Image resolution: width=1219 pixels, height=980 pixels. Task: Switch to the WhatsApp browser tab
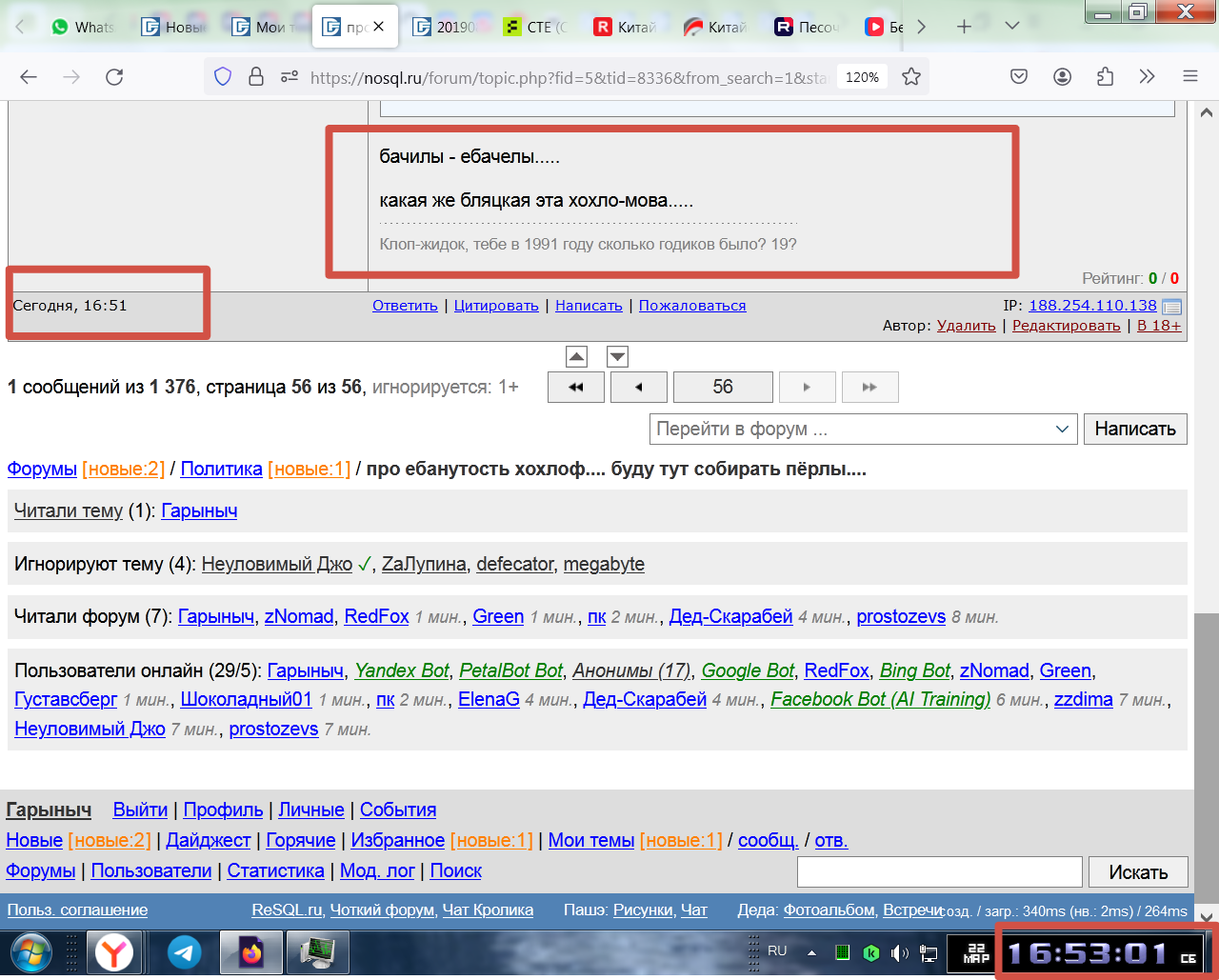click(x=83, y=27)
